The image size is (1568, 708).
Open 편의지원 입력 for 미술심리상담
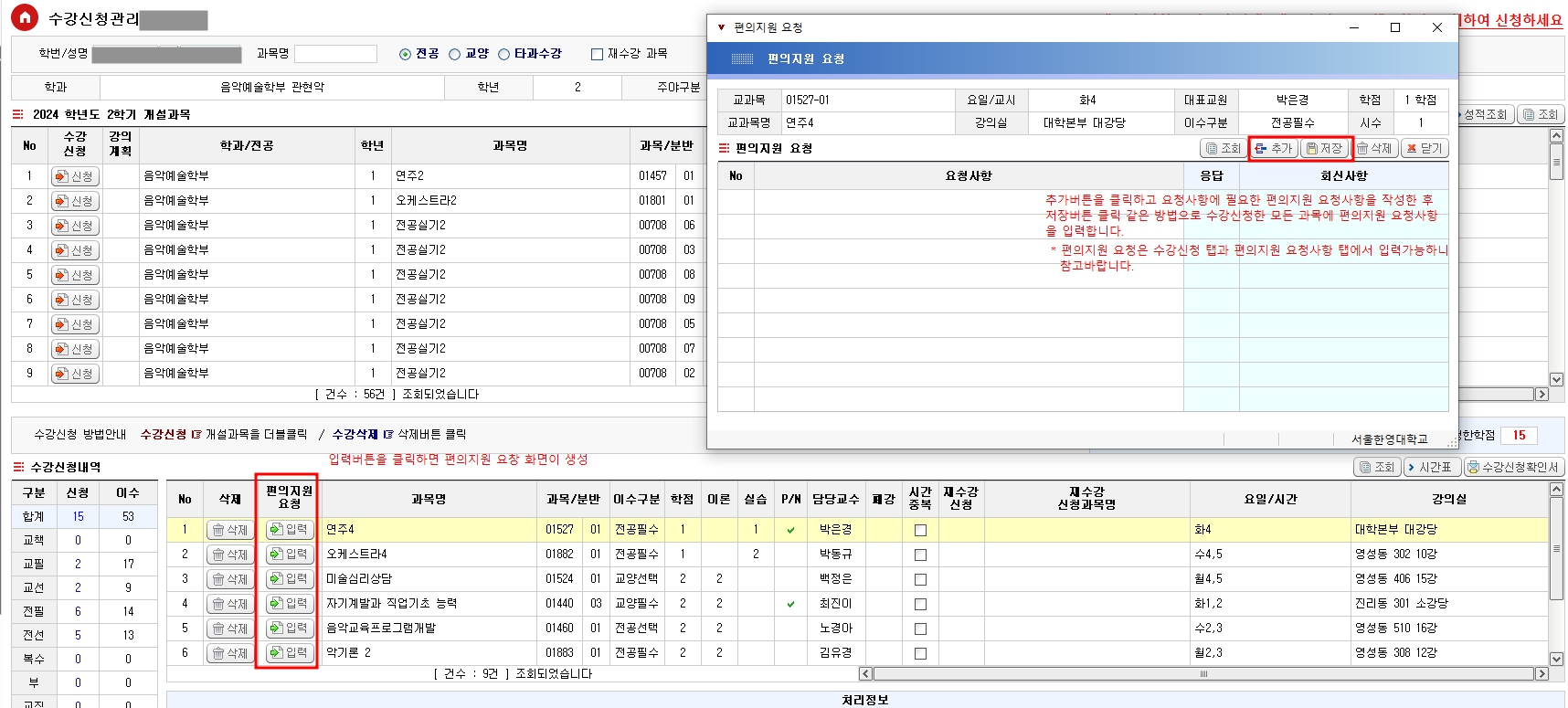click(x=290, y=578)
